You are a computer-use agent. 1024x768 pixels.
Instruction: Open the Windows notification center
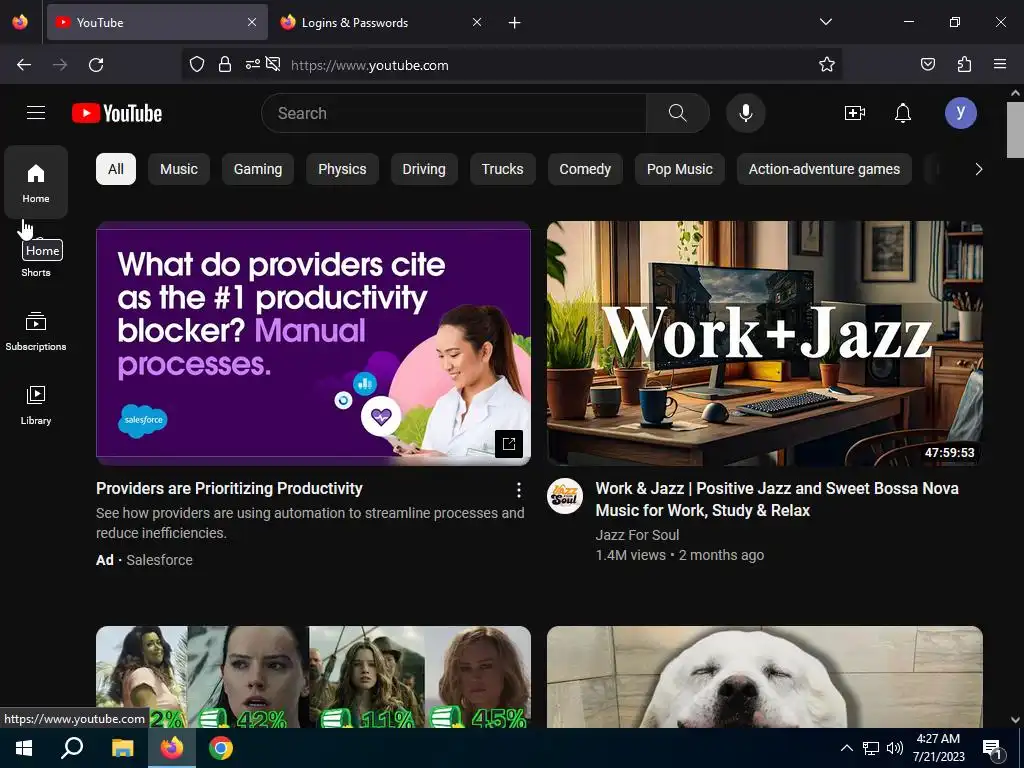[993, 749]
